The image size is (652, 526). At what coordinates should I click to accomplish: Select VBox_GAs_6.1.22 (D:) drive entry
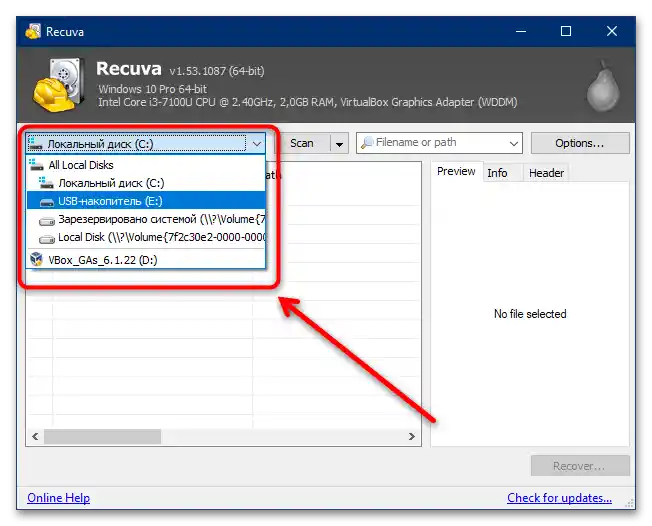[146, 260]
